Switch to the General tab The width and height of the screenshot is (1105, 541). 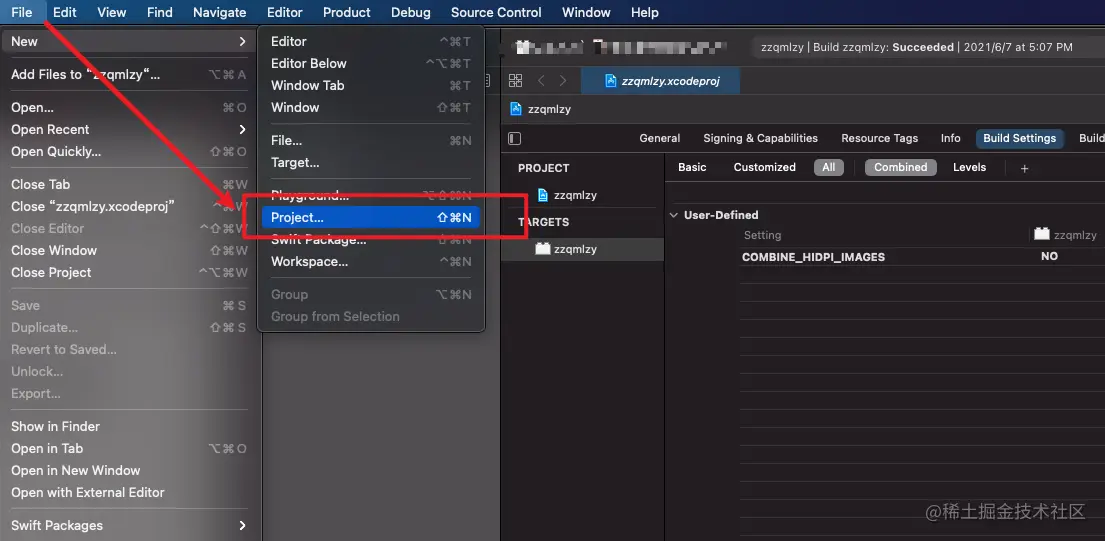click(x=660, y=138)
